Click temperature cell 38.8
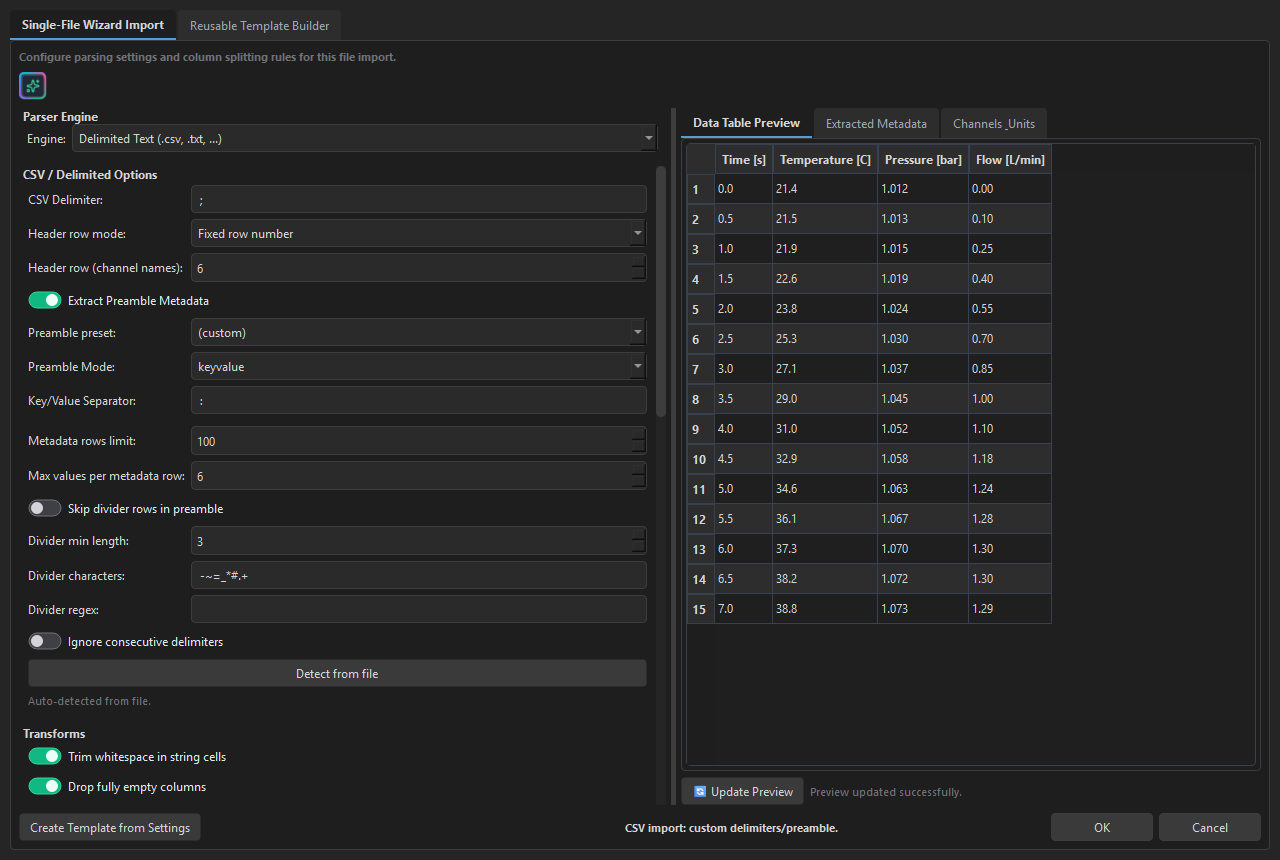1280x860 pixels. coord(825,609)
